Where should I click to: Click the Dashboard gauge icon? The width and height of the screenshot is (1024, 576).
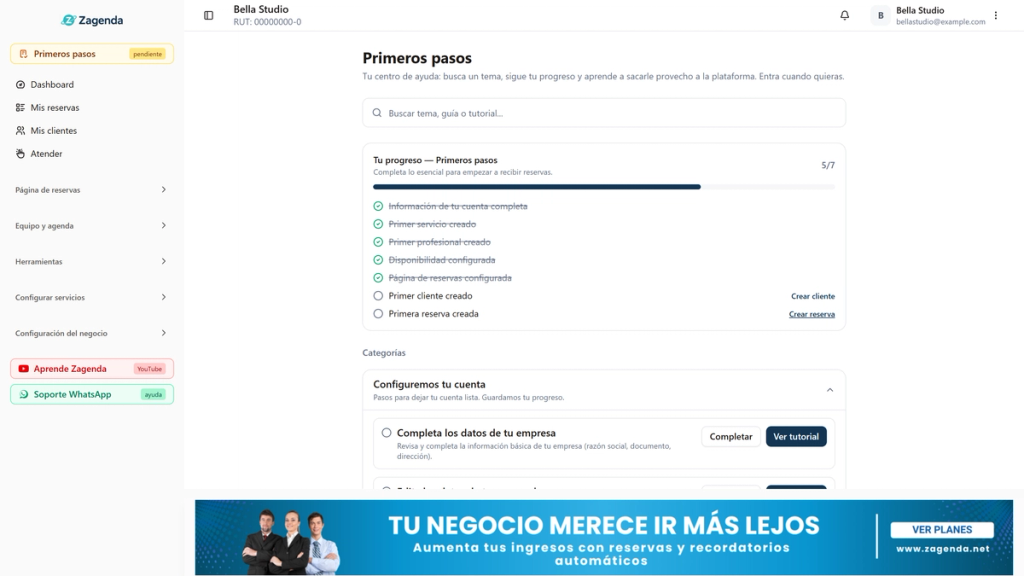pyautogui.click(x=20, y=84)
